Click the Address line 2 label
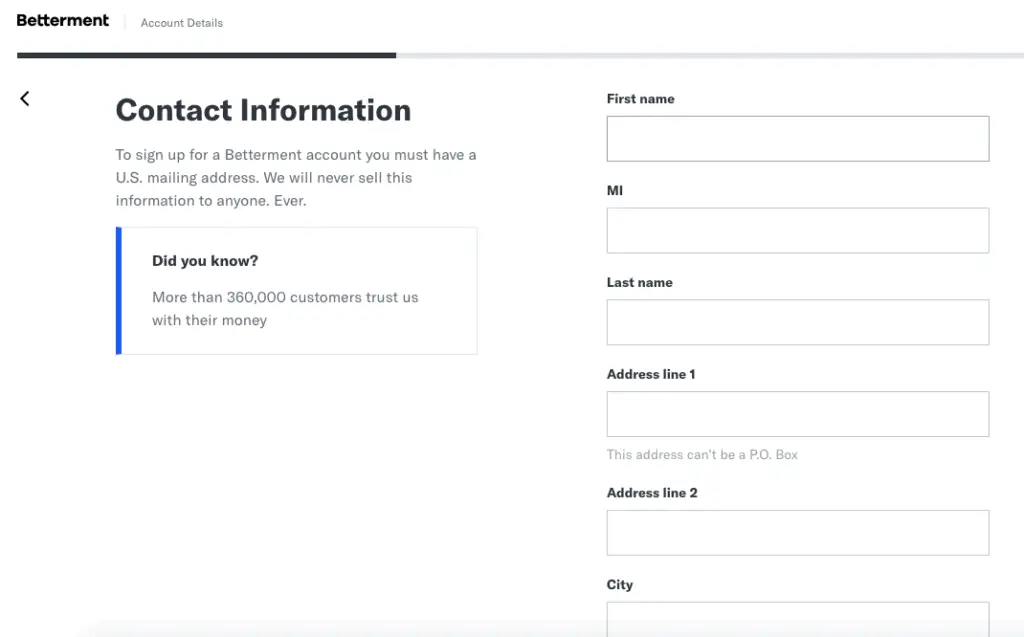Image resolution: width=1024 pixels, height=637 pixels. 651,492
